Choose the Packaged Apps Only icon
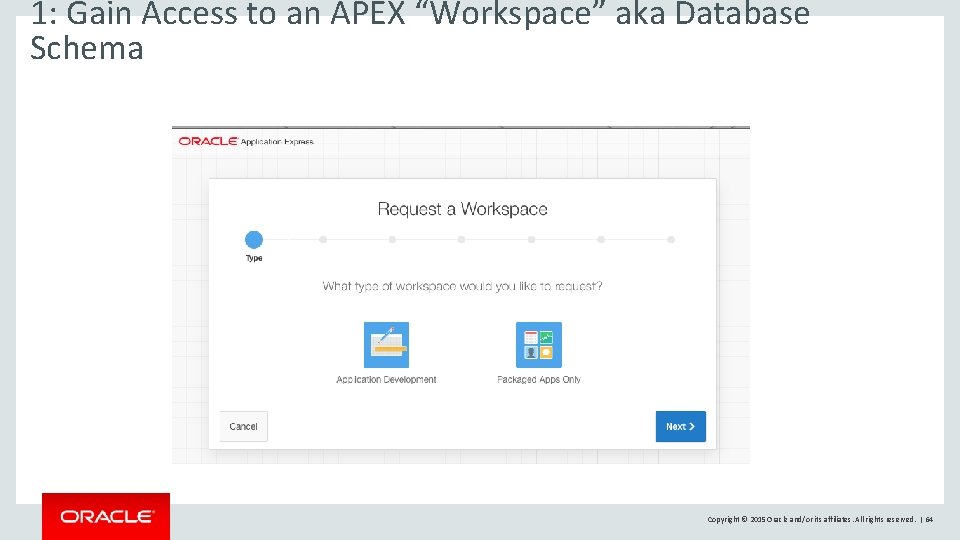 [539, 345]
